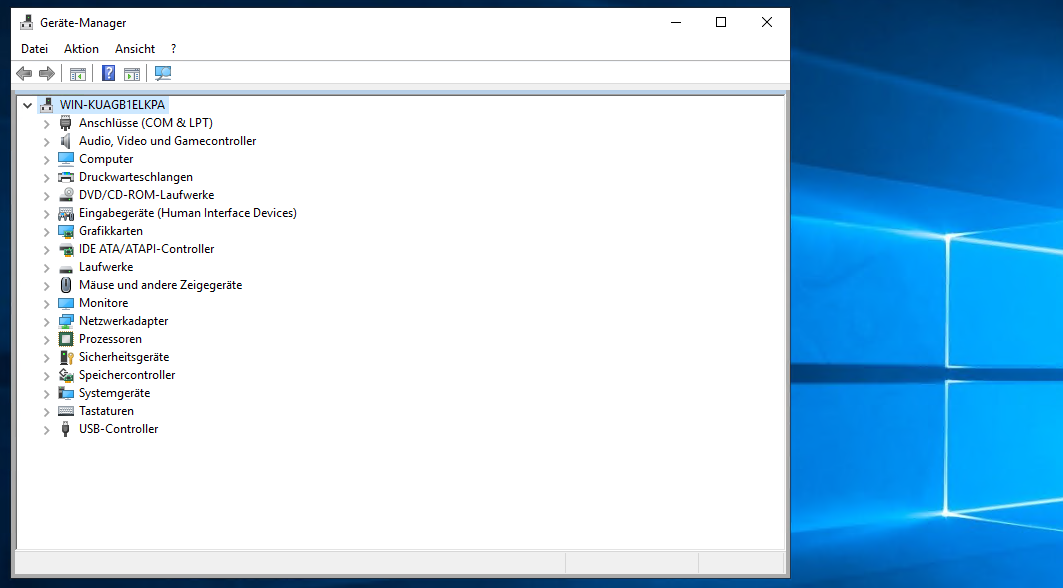The height and width of the screenshot is (588, 1063).
Task: Expand the Monitore category
Action: [46, 303]
